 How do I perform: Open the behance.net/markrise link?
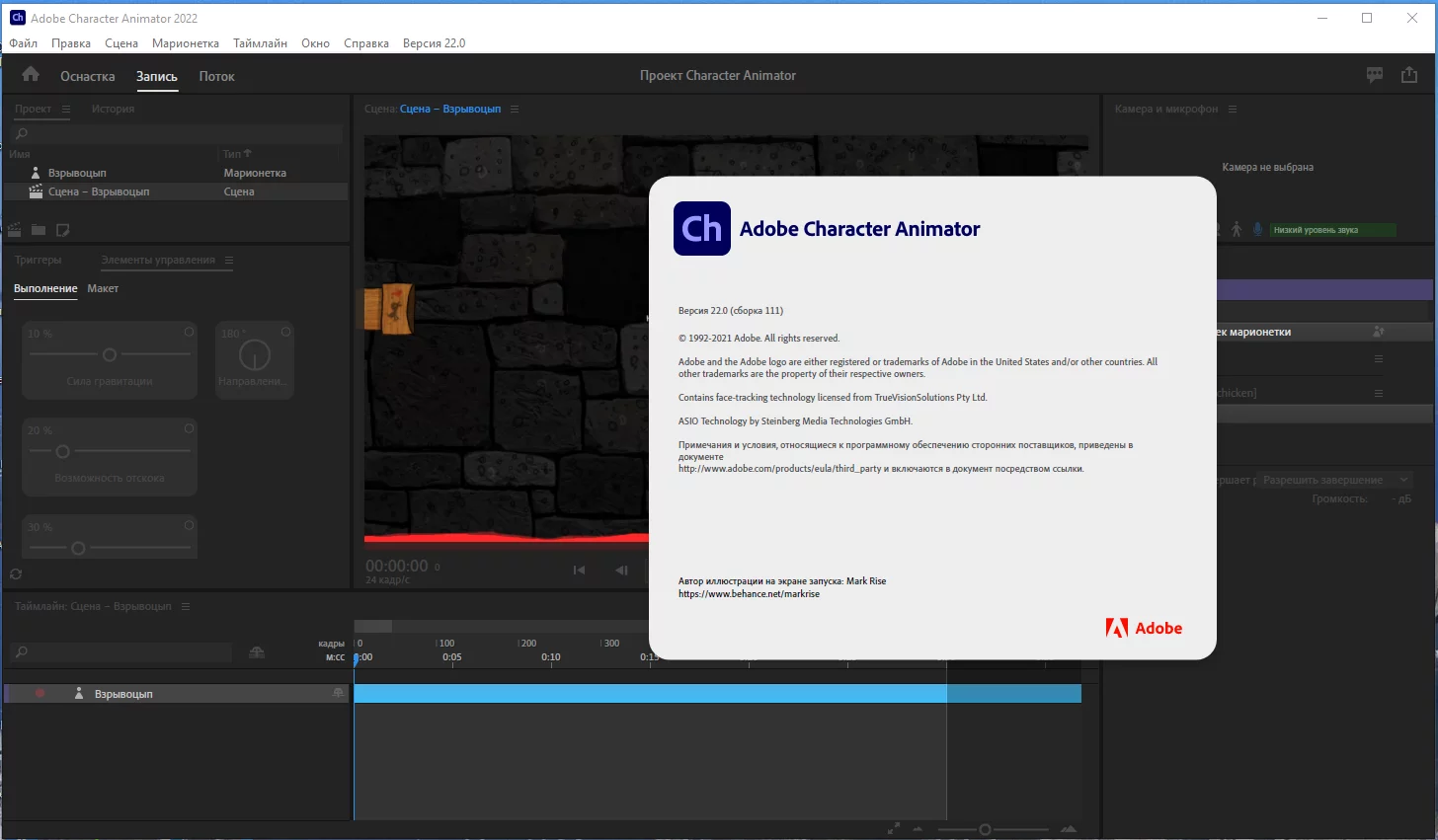click(749, 594)
